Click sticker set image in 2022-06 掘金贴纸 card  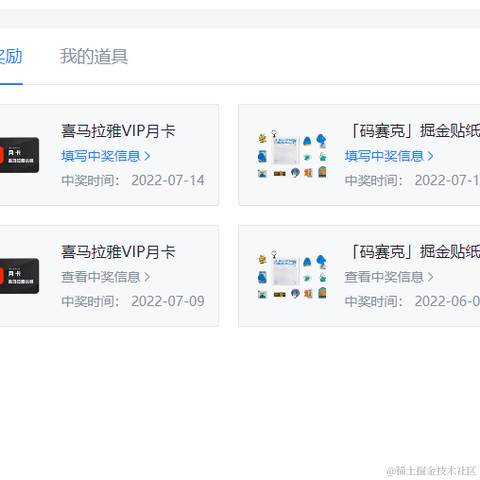tap(292, 276)
